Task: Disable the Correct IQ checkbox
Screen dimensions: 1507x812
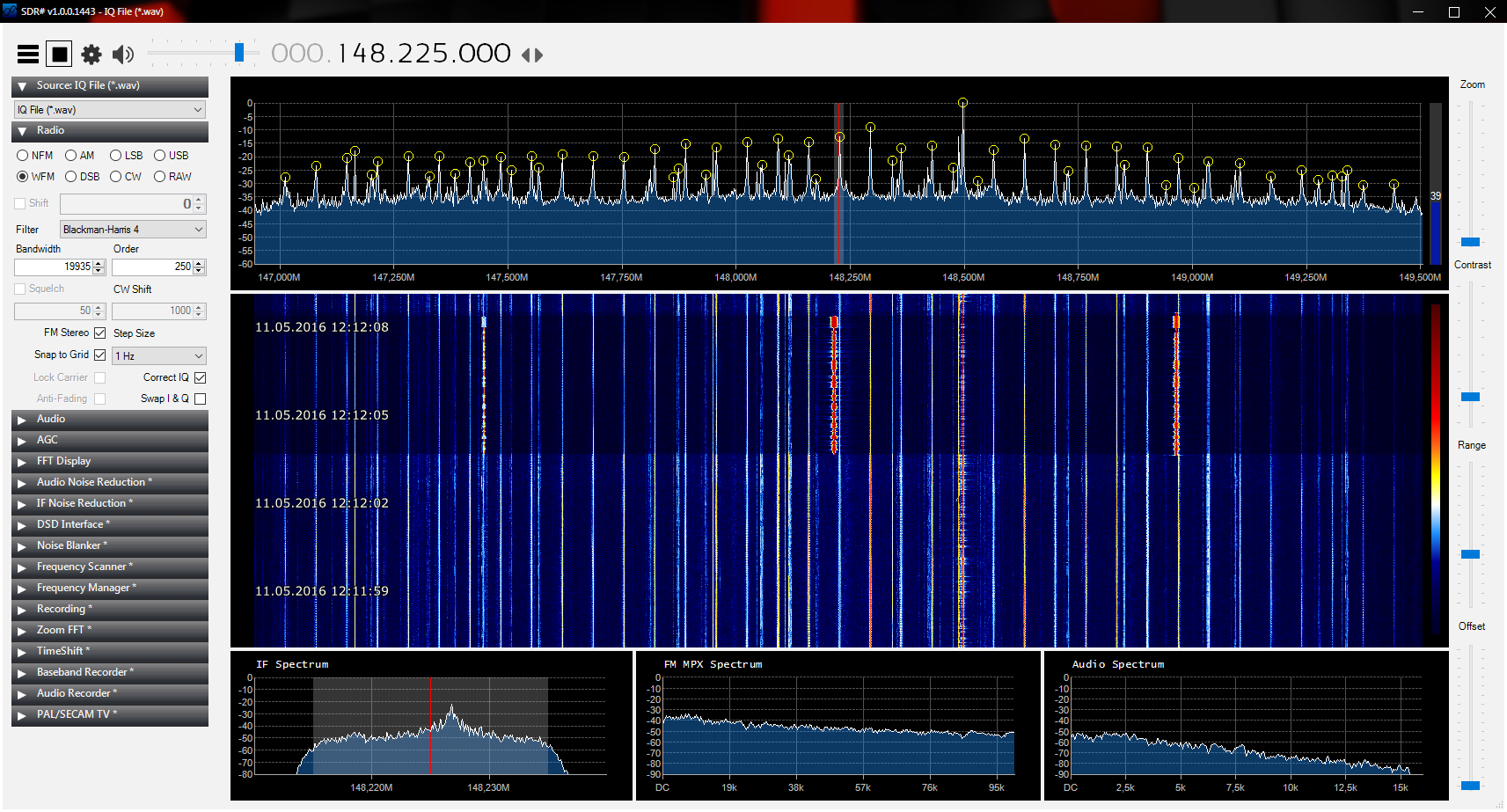Action: (x=200, y=377)
